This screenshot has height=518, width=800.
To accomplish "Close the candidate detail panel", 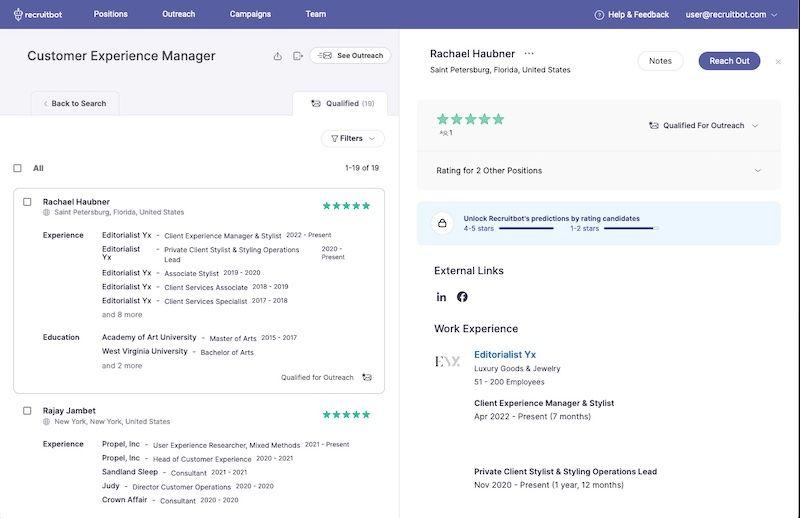I will tap(778, 61).
